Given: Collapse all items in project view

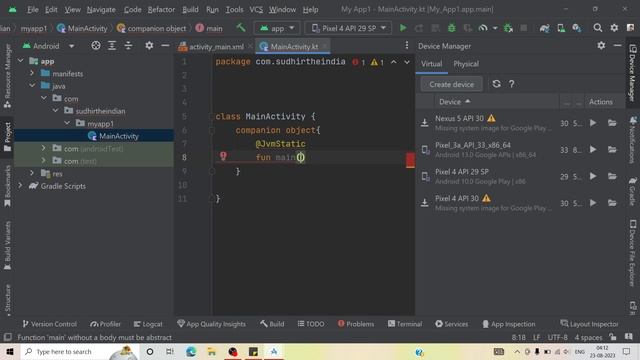Looking at the screenshot, I should pos(128,46).
